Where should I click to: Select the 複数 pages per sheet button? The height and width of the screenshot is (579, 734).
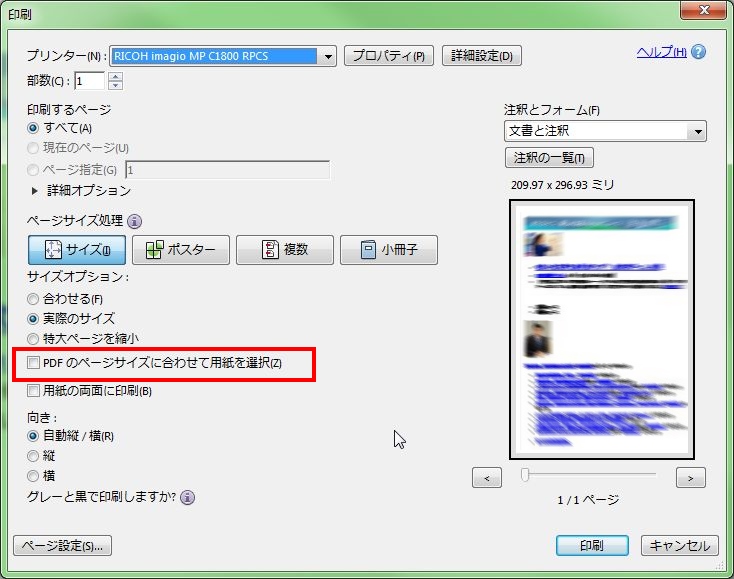click(284, 250)
